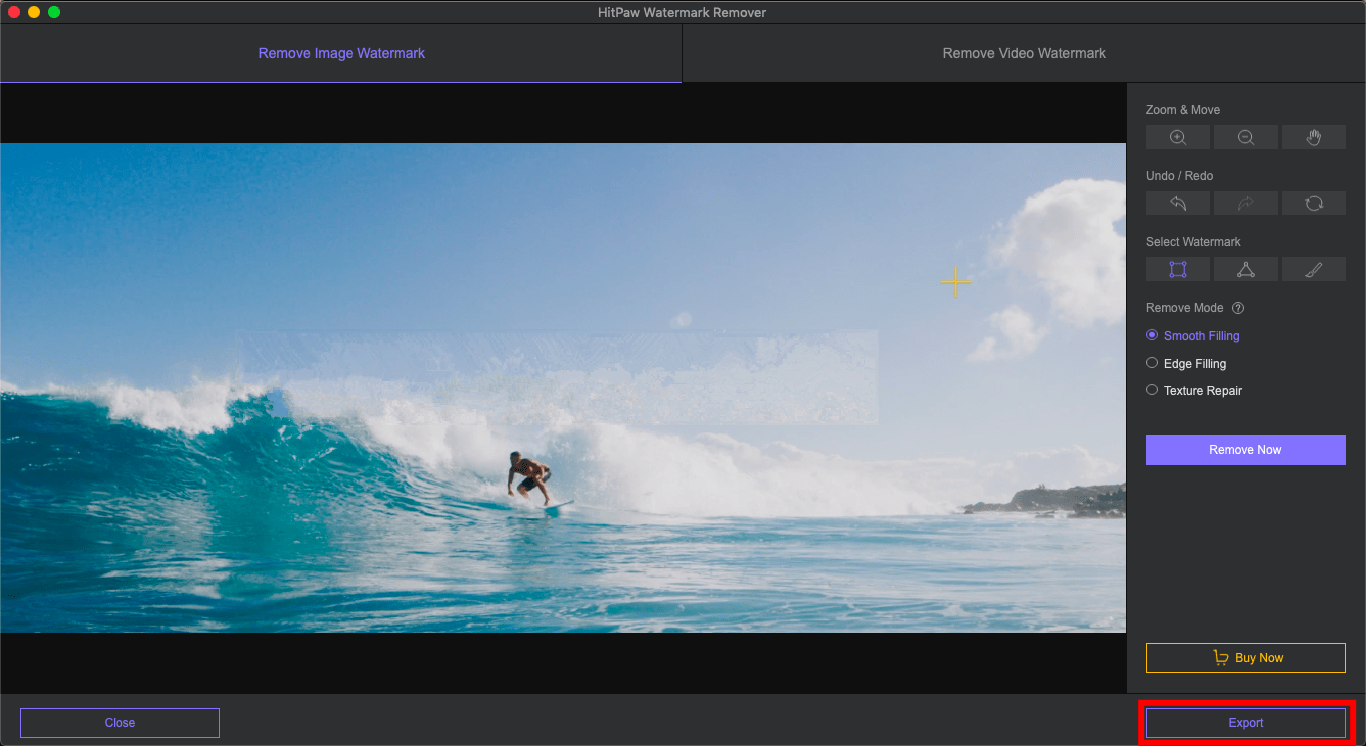
Task: Click the surfer in the image preview
Action: 530,477
